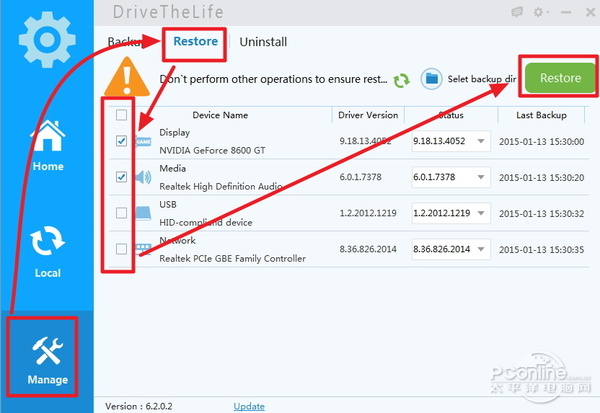Viewport: 600px width, 413px height.
Task: Select HID-compliand device text
Action: click(x=205, y=222)
